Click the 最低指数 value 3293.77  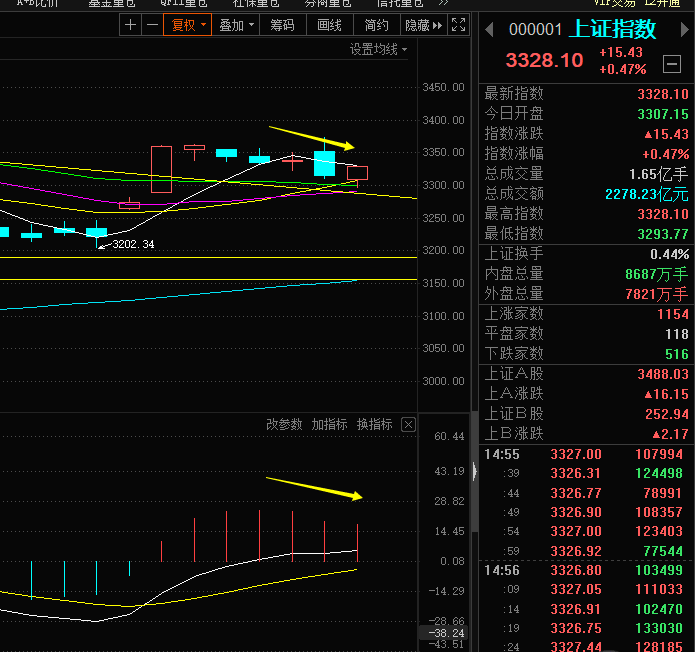tap(663, 234)
